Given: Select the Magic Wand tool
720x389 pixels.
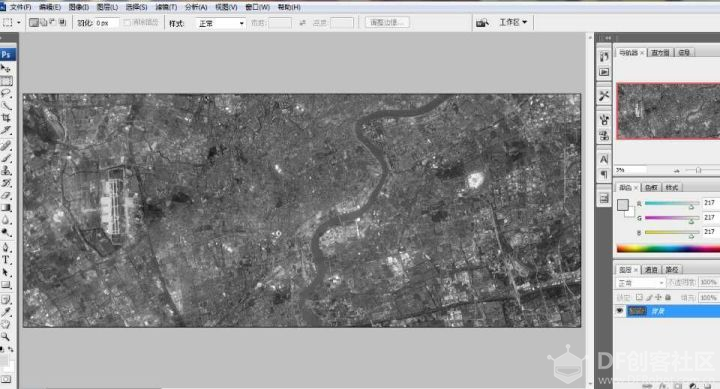Looking at the screenshot, I should coord(6,105).
